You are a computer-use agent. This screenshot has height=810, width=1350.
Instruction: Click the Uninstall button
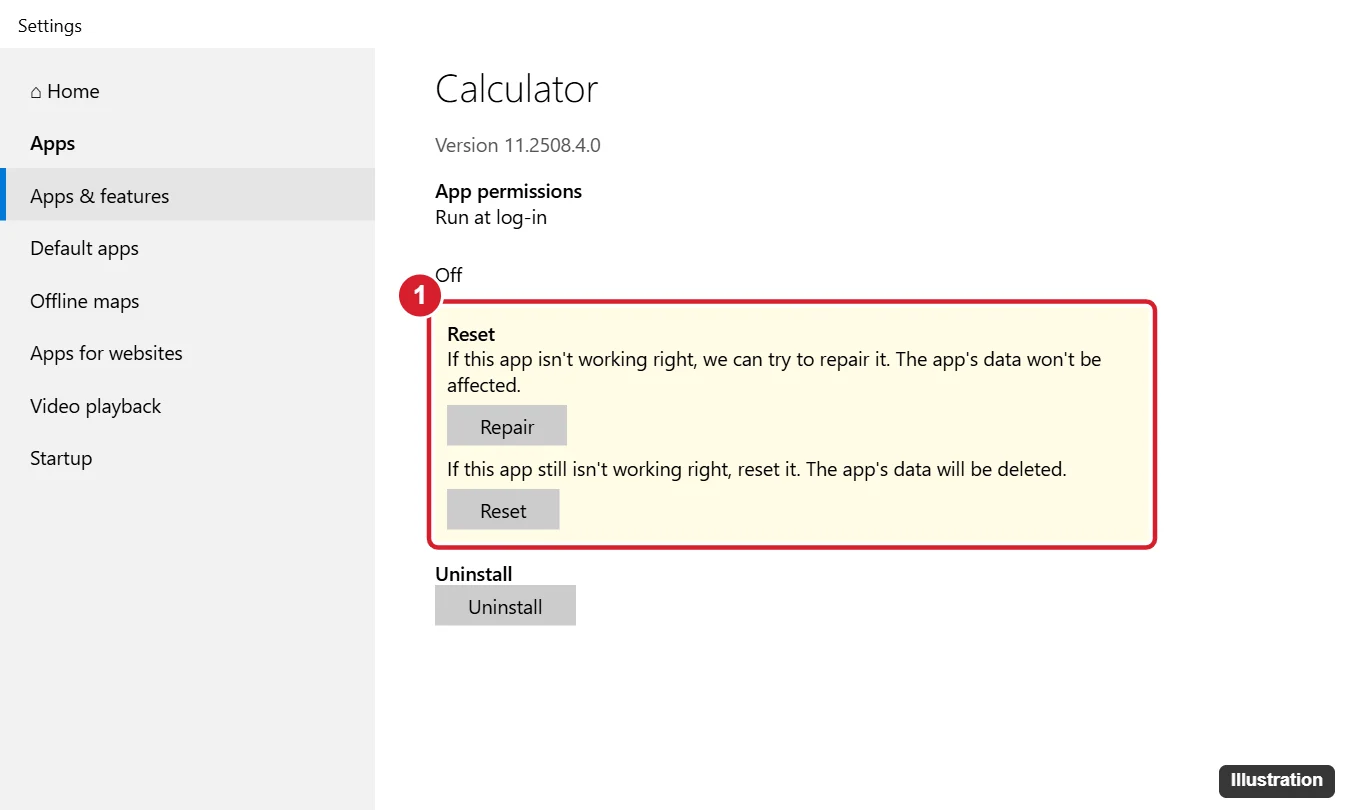505,606
